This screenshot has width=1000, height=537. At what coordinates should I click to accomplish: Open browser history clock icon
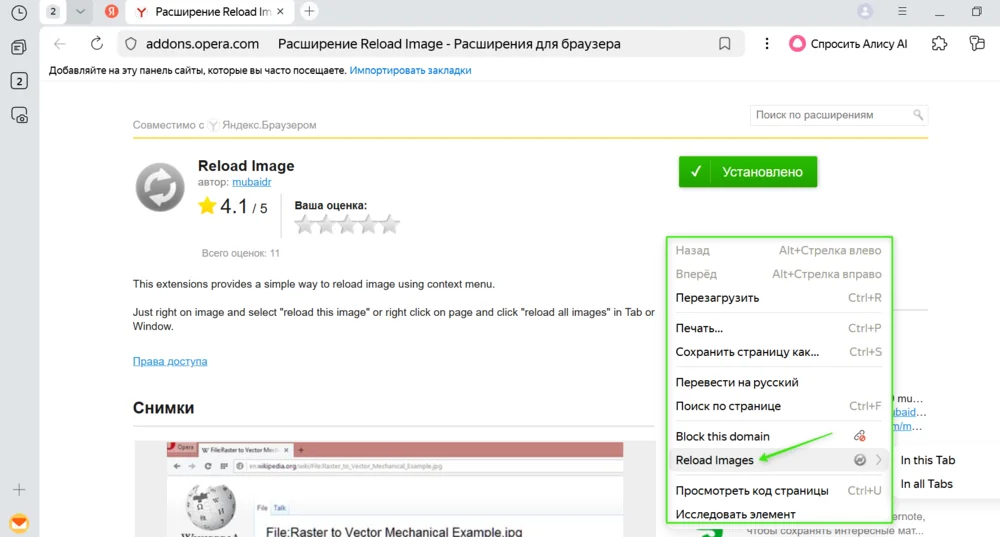point(19,12)
